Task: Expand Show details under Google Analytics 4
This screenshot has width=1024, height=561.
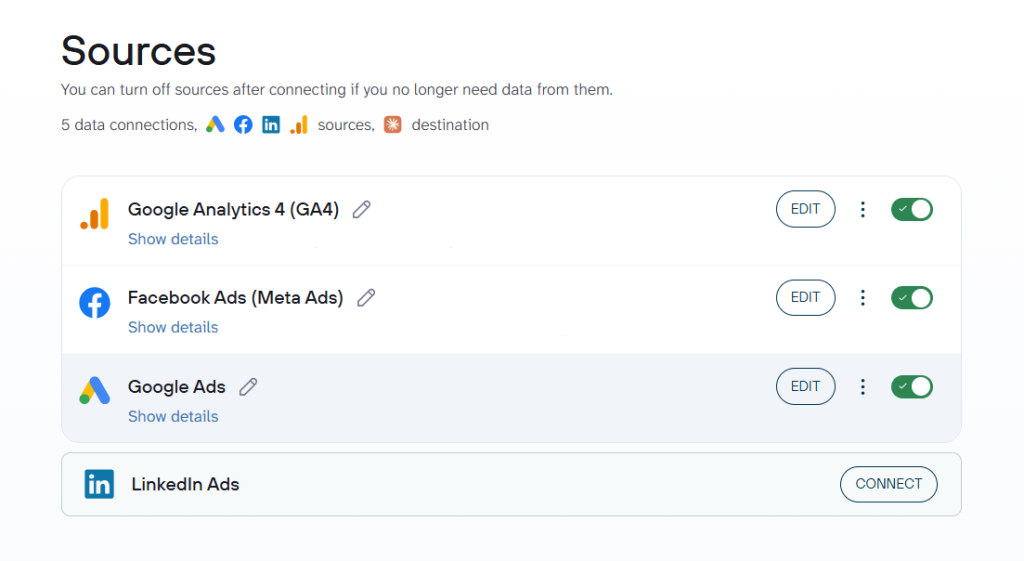Action: [173, 239]
